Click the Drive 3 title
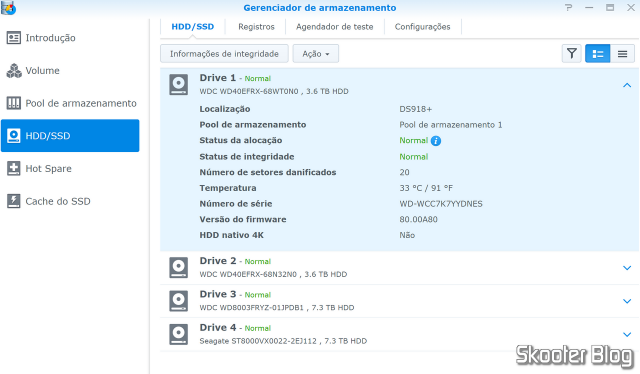 [218, 294]
